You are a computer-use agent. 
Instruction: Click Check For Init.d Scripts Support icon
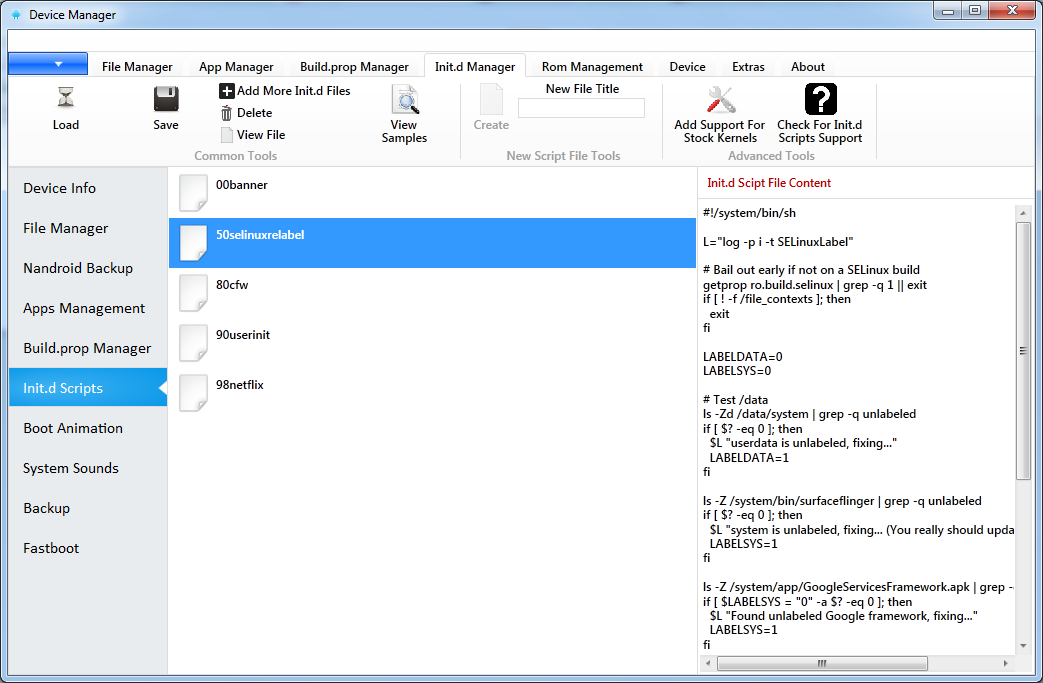(820, 100)
